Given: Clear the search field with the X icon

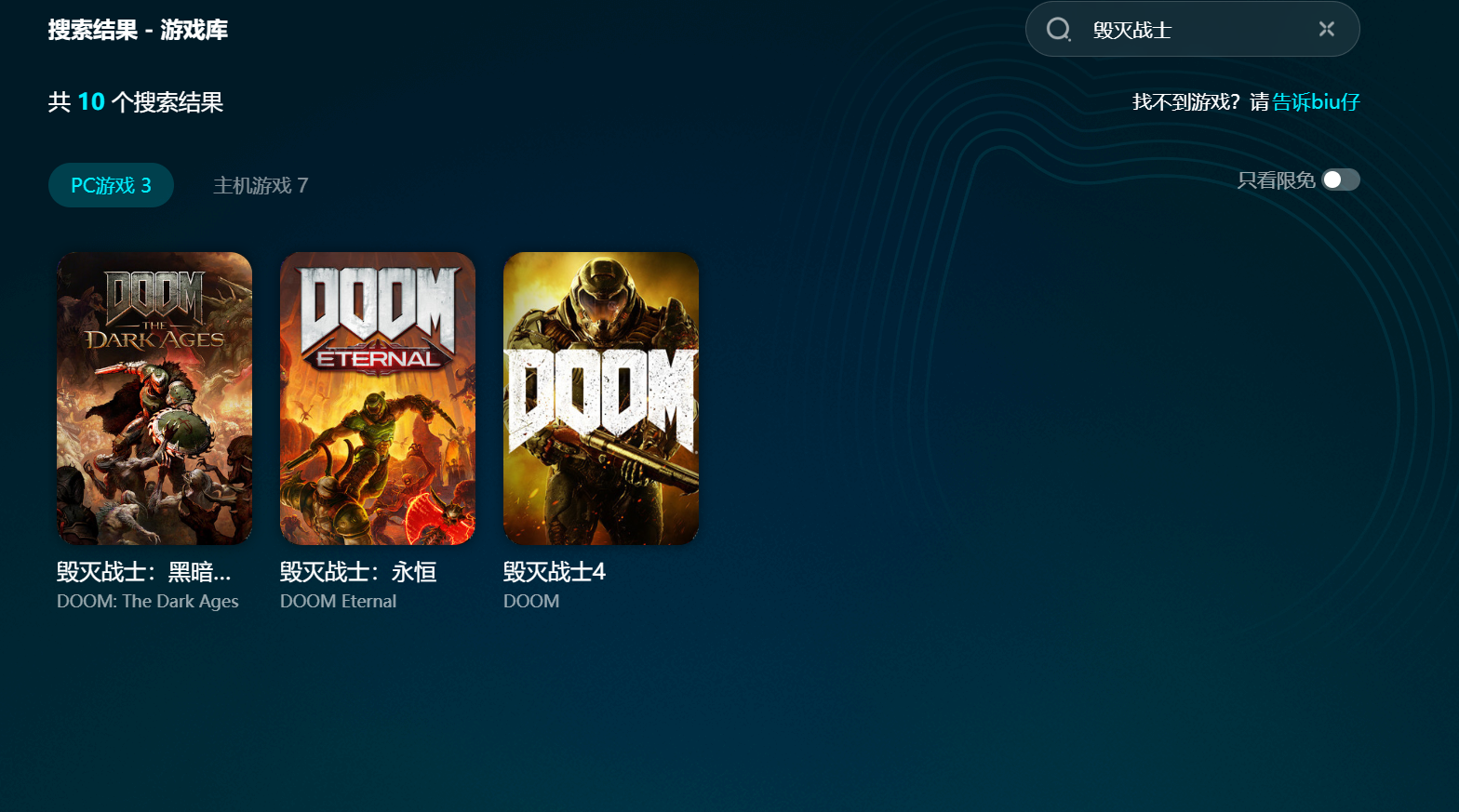Looking at the screenshot, I should click(1327, 30).
